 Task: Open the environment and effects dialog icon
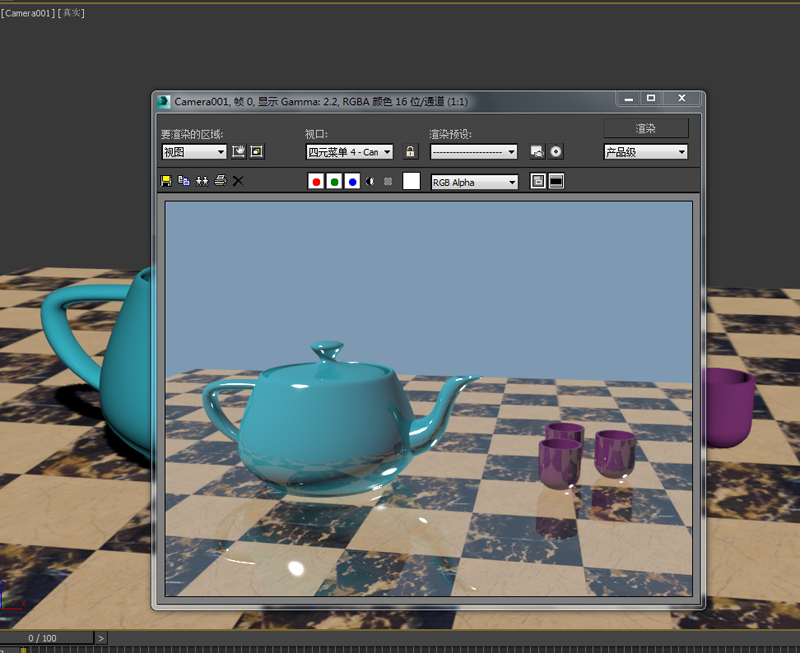click(x=556, y=152)
